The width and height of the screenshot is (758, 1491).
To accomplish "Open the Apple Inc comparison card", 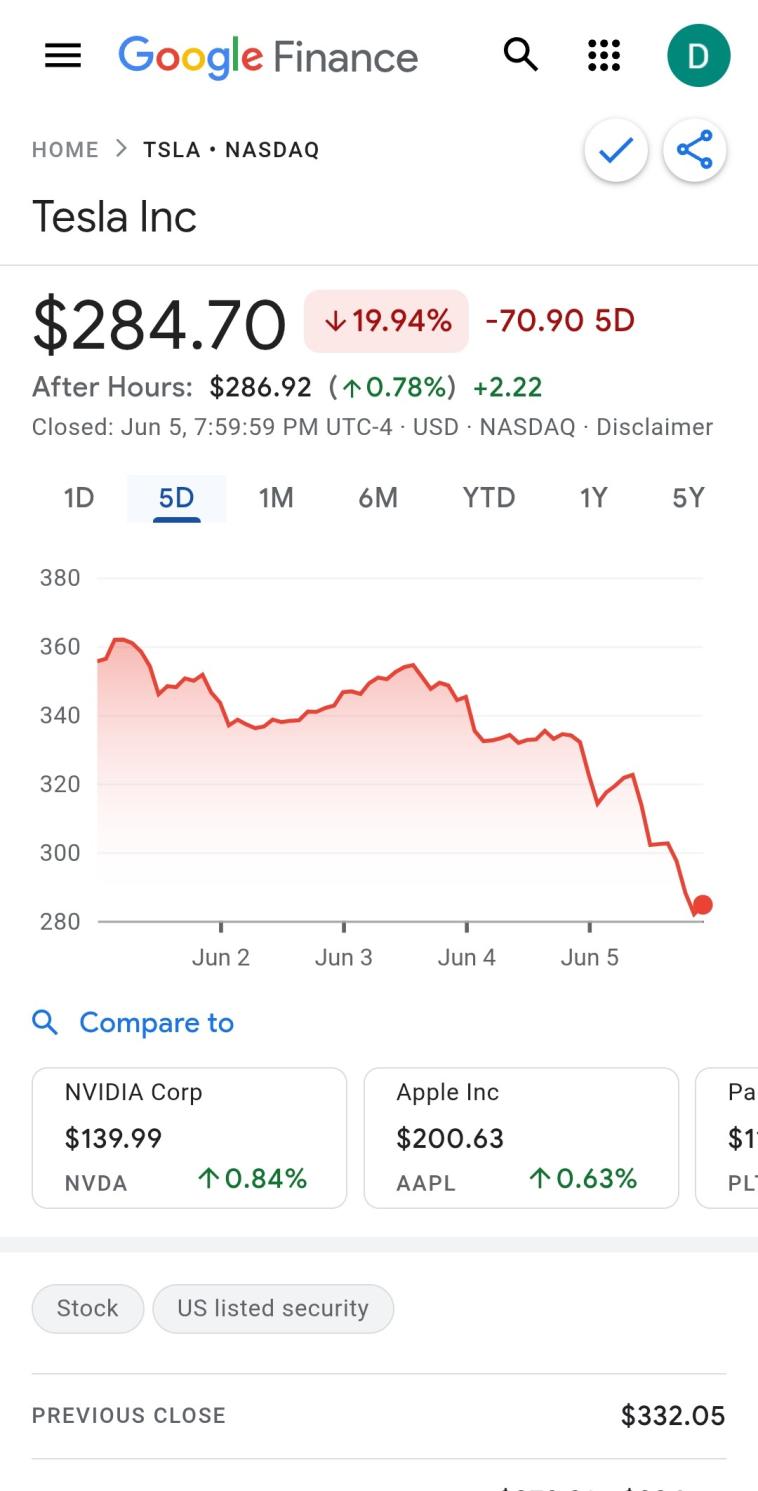I will coord(521,1138).
